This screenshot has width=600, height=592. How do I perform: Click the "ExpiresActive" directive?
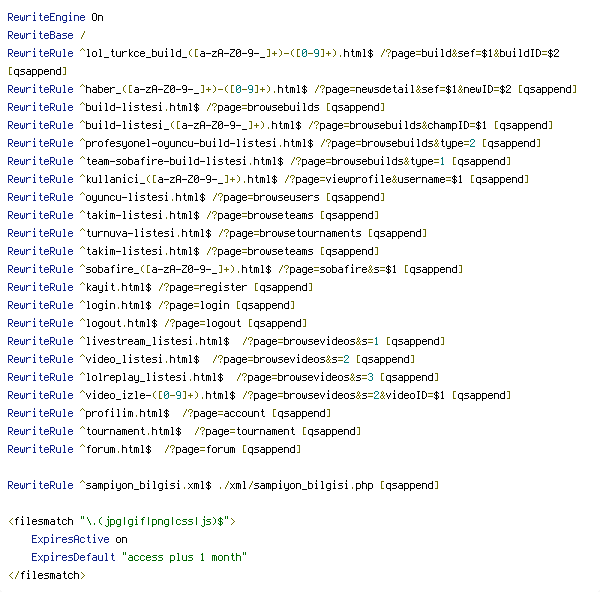point(70,539)
